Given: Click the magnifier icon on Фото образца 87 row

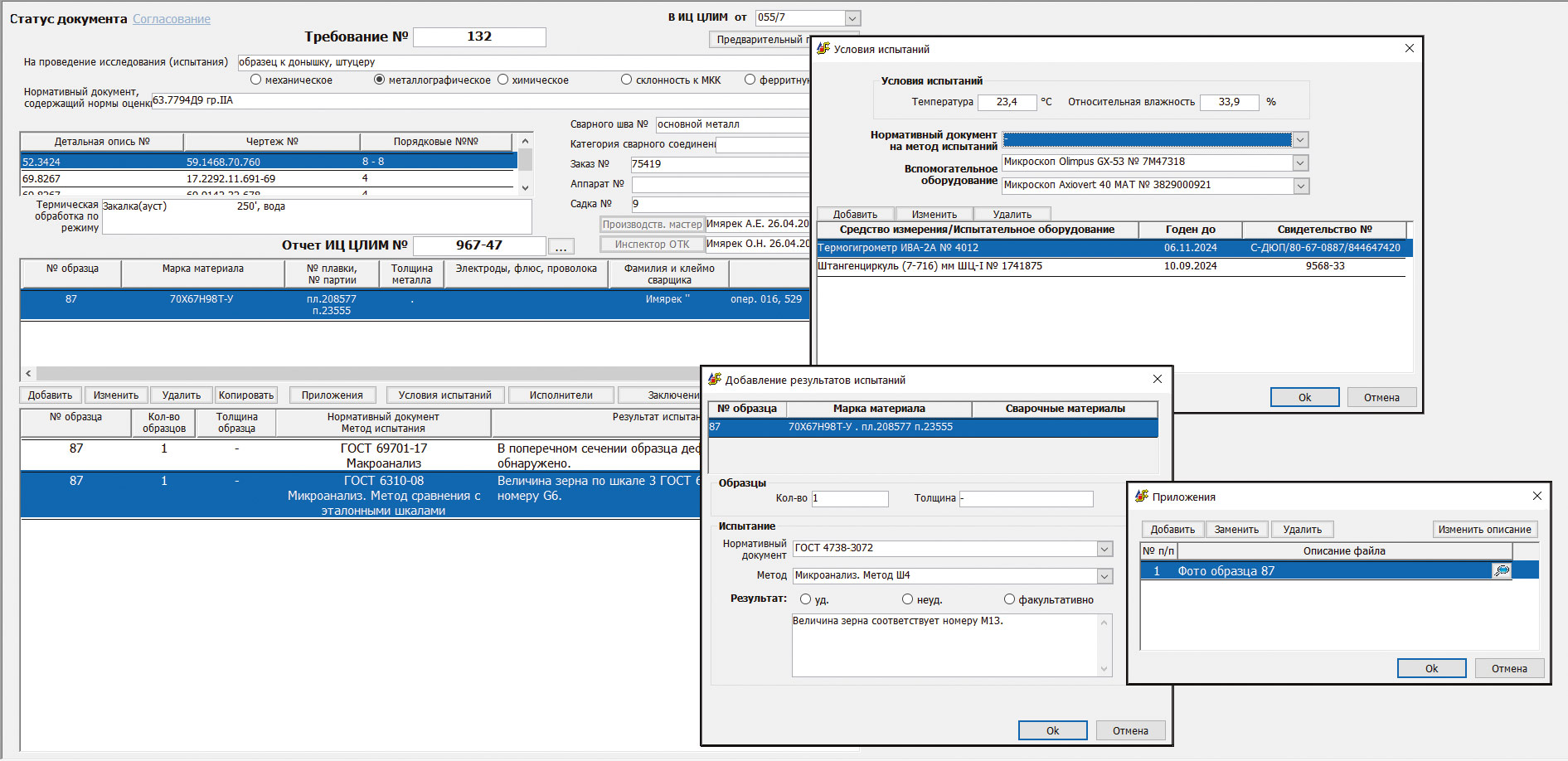Looking at the screenshot, I should [x=1501, y=570].
